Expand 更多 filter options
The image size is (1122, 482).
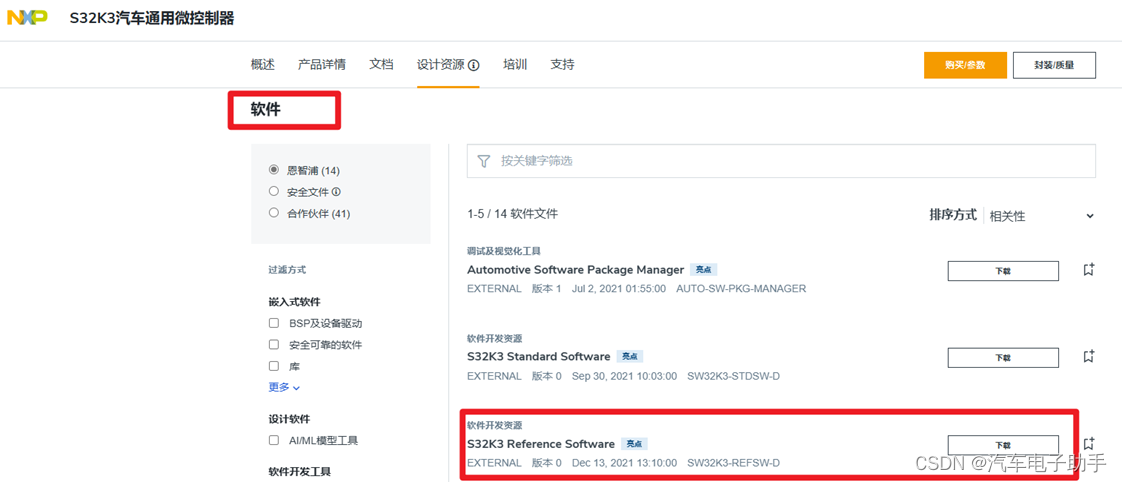click(x=284, y=387)
